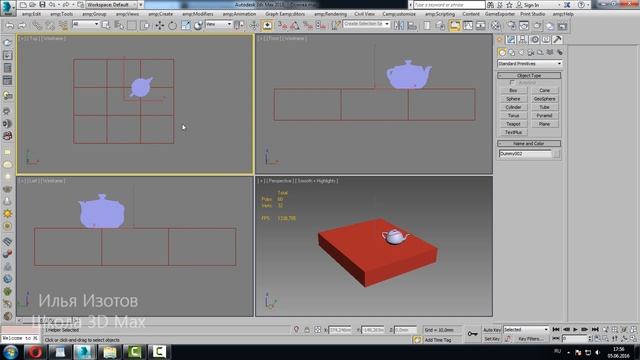Click the object name field Dummy002
Viewport: 640px width, 360px height.
(x=525, y=154)
